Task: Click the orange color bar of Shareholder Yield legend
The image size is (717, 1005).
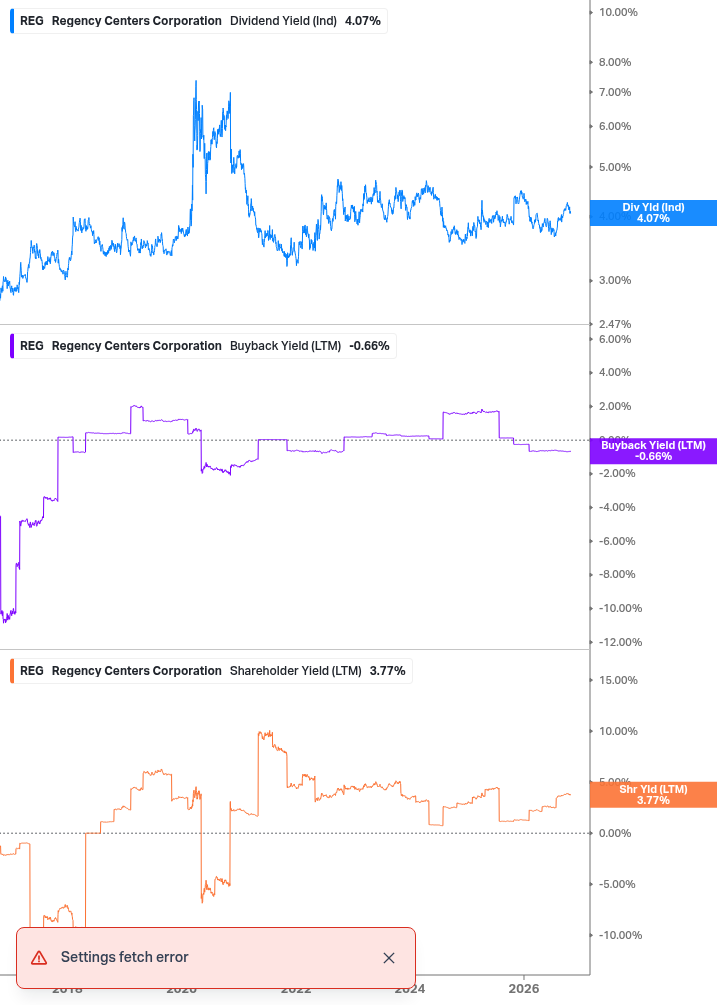Action: pos(12,670)
